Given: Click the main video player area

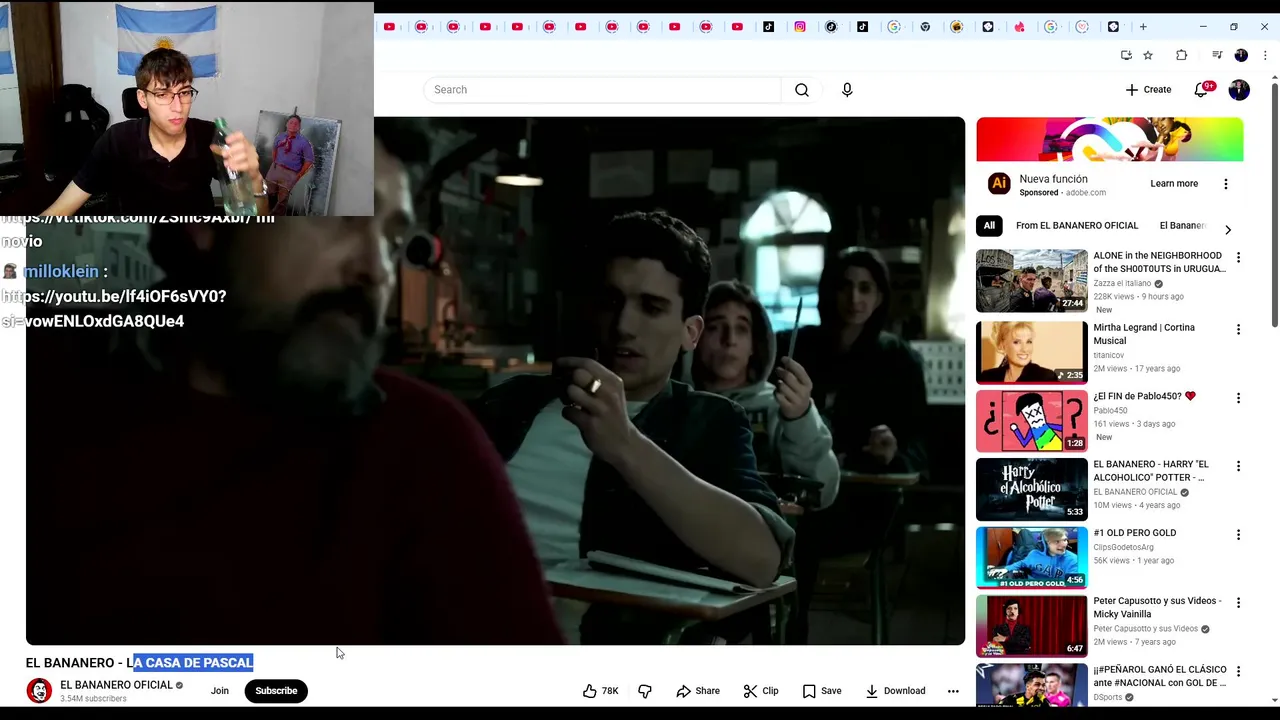Looking at the screenshot, I should pyautogui.click(x=495, y=381).
